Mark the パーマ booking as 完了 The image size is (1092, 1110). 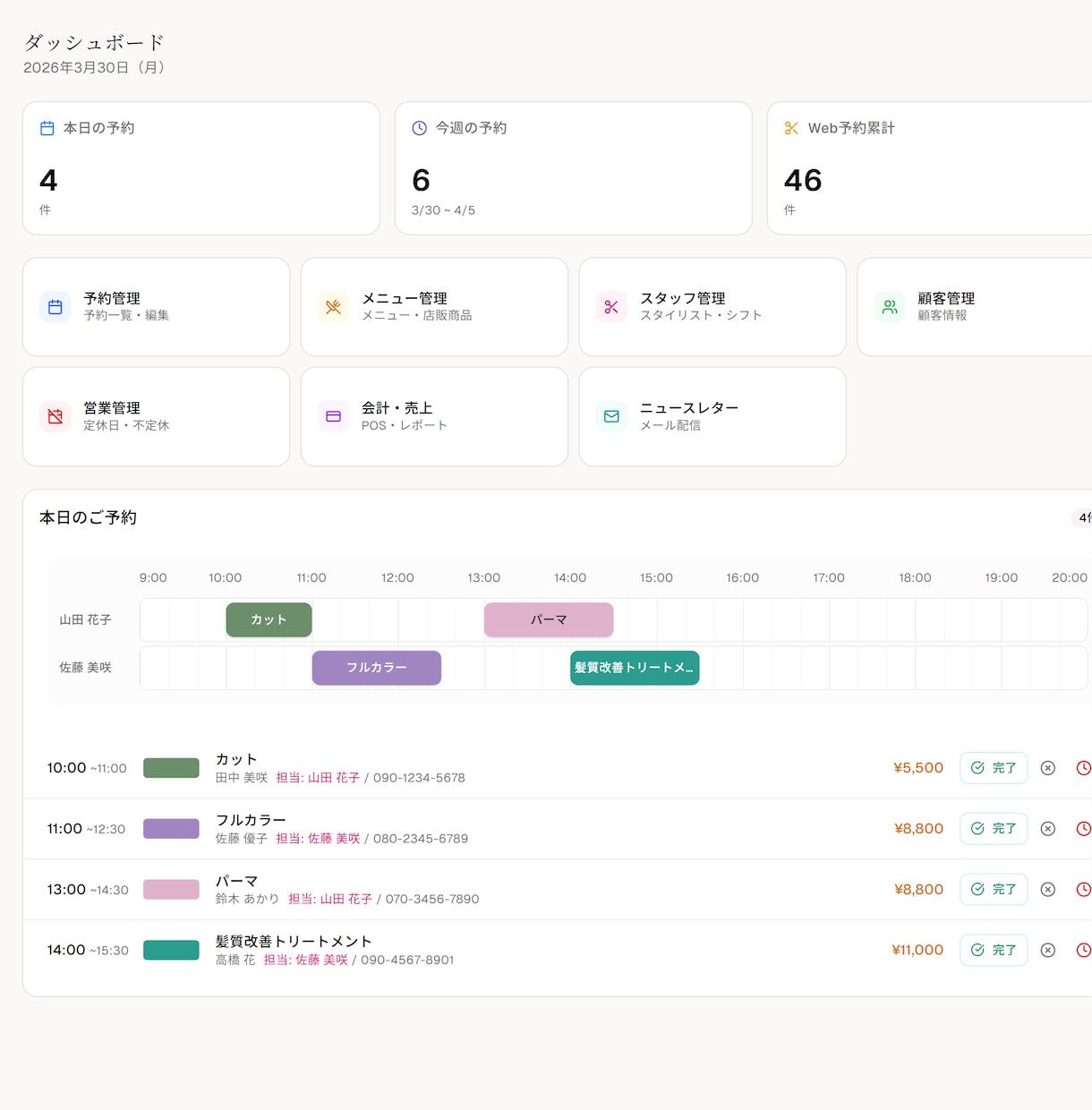pos(994,889)
